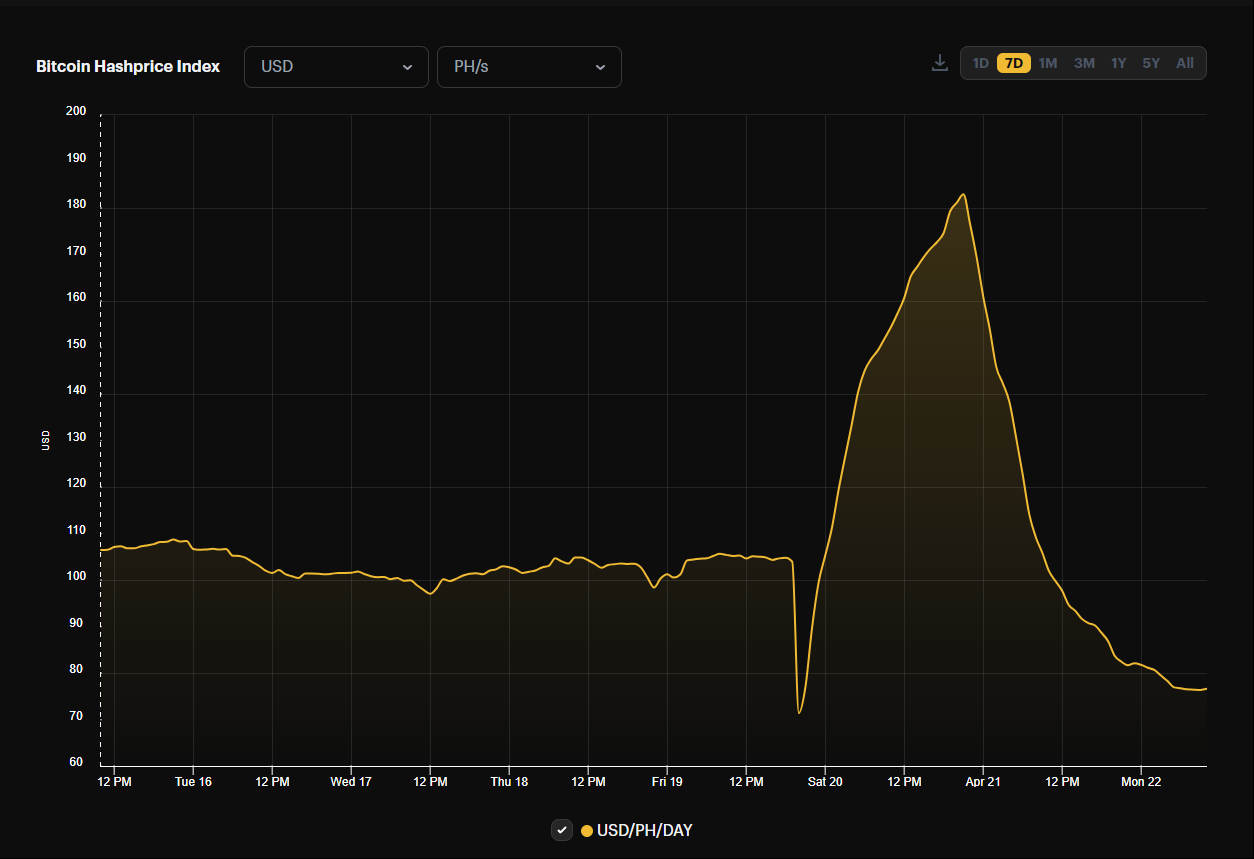Select the highlighted 7D range tab
Viewport: 1254px width, 859px height.
pos(1013,63)
